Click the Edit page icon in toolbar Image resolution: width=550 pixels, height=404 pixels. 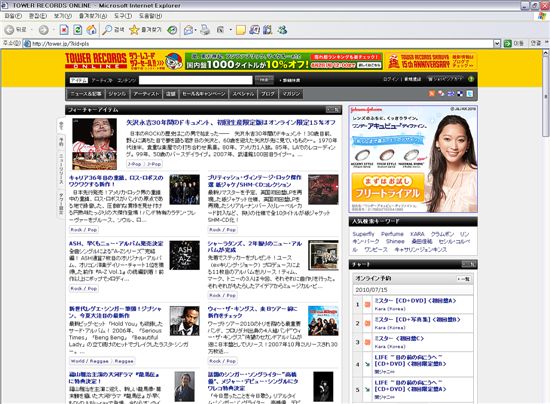point(220,30)
